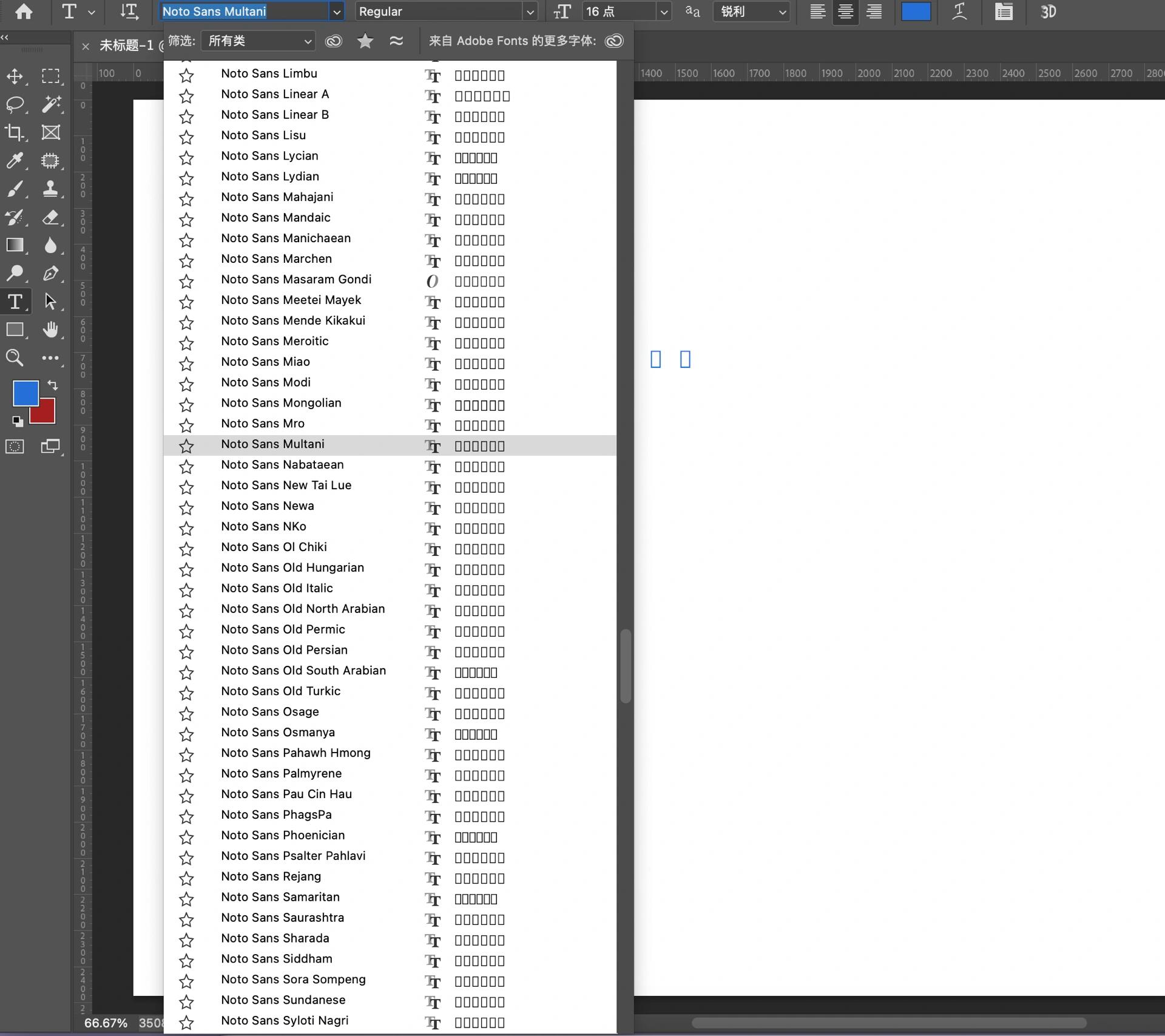The width and height of the screenshot is (1165, 1036).
Task: Open the anti-aliasing 锐利 dropdown
Action: coord(751,12)
